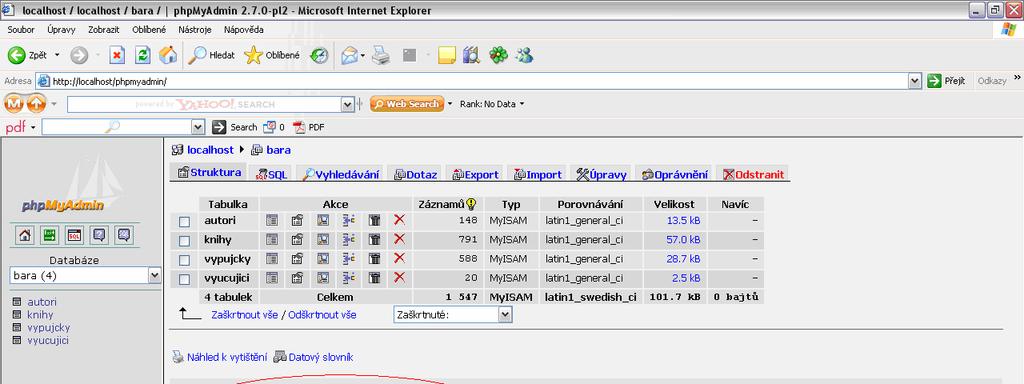Screen dimensions: 1024x384
Task: Insert a row into the vyucujici table
Action: 348,278
